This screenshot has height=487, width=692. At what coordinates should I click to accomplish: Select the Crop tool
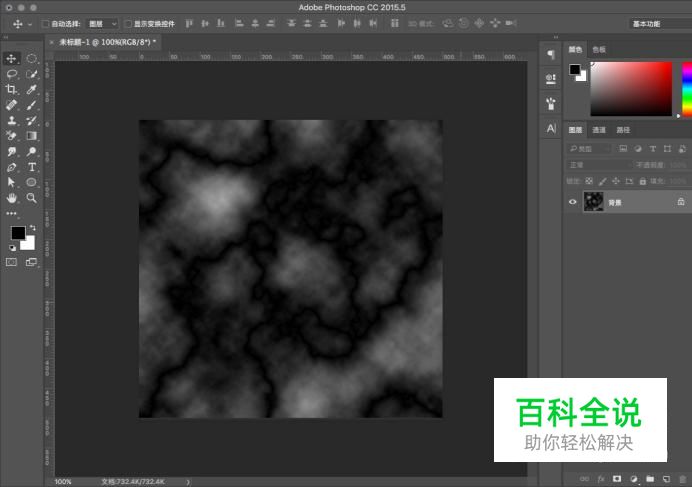(x=11, y=90)
